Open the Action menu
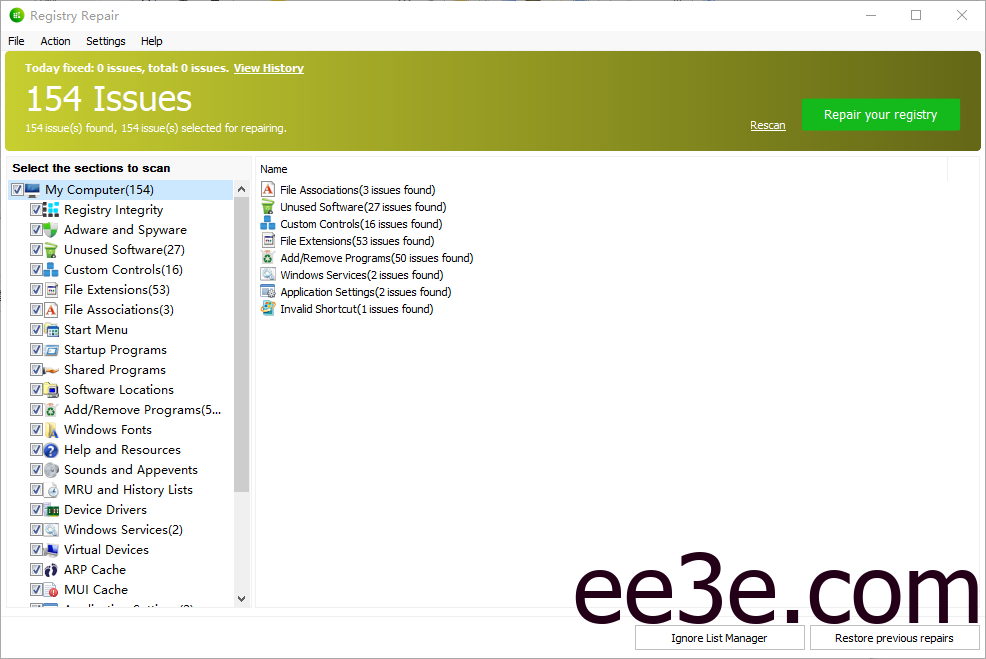The width and height of the screenshot is (986, 659). [x=55, y=41]
